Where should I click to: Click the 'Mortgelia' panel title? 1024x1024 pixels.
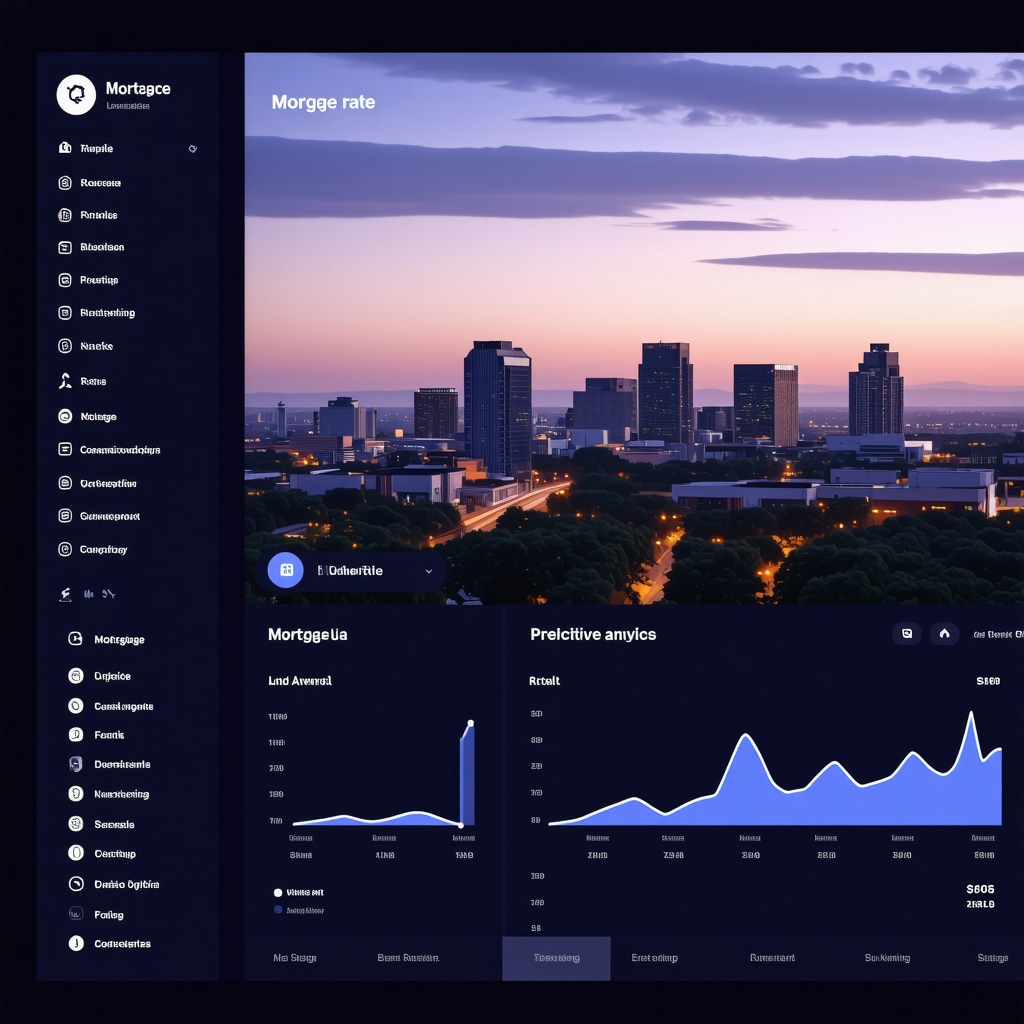[x=308, y=635]
